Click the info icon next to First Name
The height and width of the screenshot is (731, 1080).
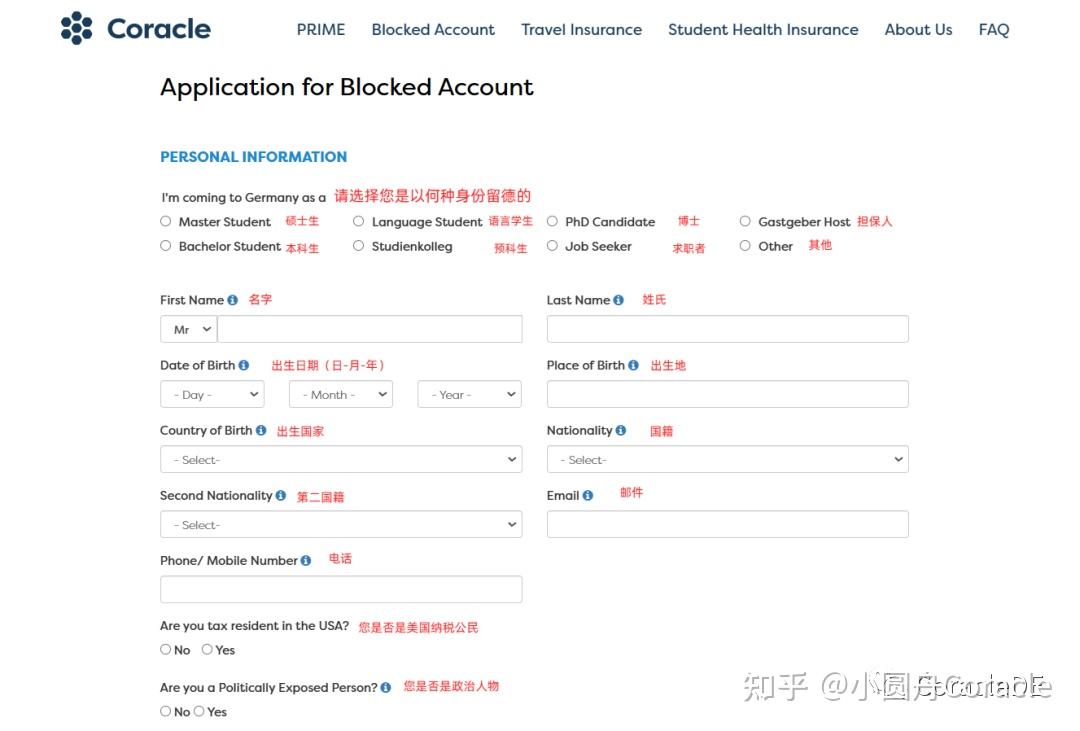click(x=231, y=299)
